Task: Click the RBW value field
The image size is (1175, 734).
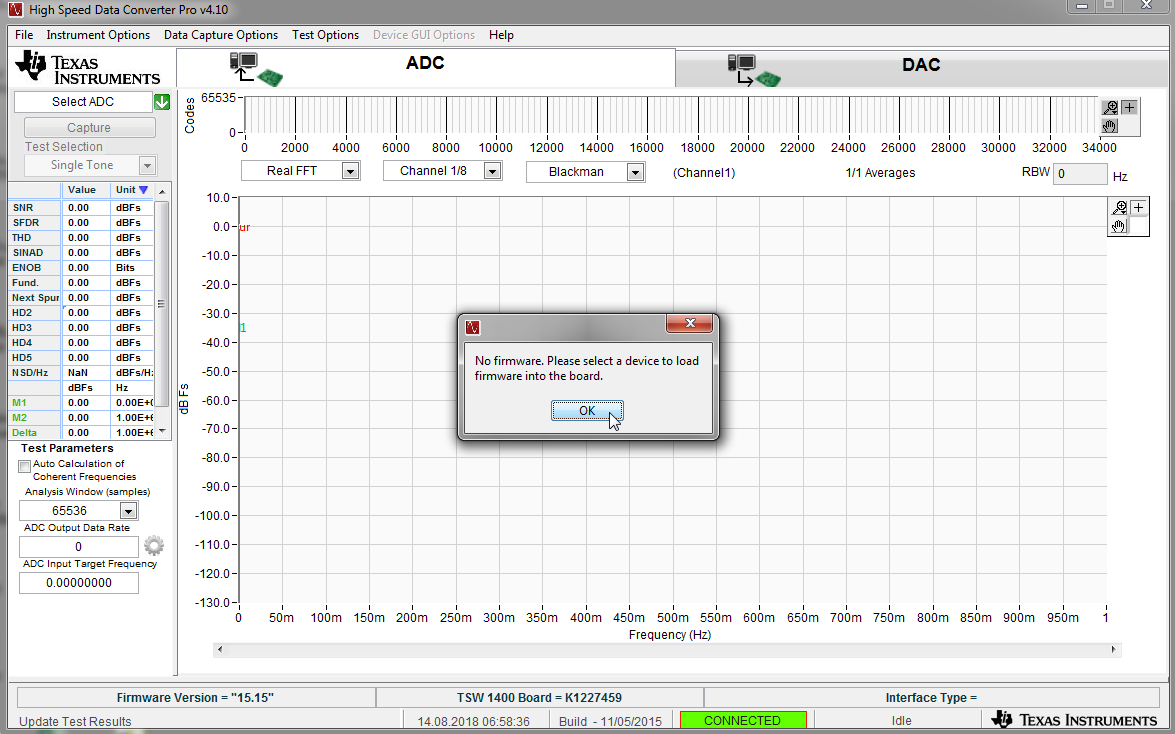Action: click(x=1080, y=174)
